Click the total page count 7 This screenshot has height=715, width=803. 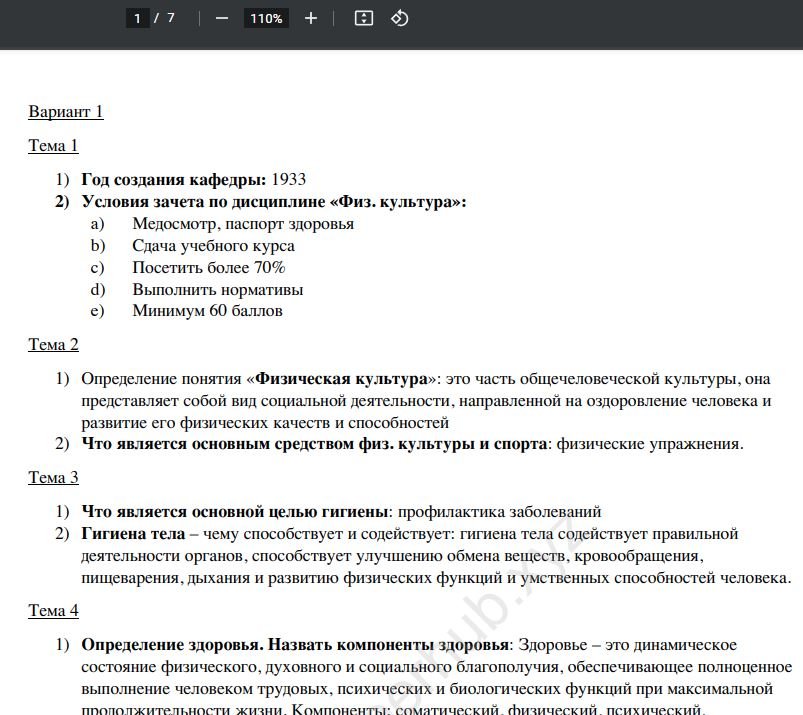[171, 18]
